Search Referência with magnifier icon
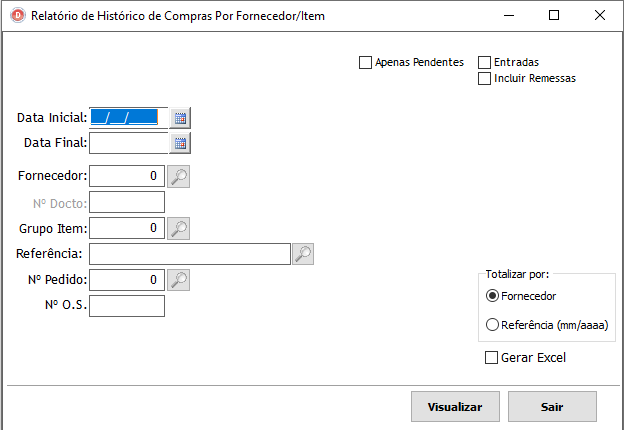624x430 pixels. [x=303, y=254]
